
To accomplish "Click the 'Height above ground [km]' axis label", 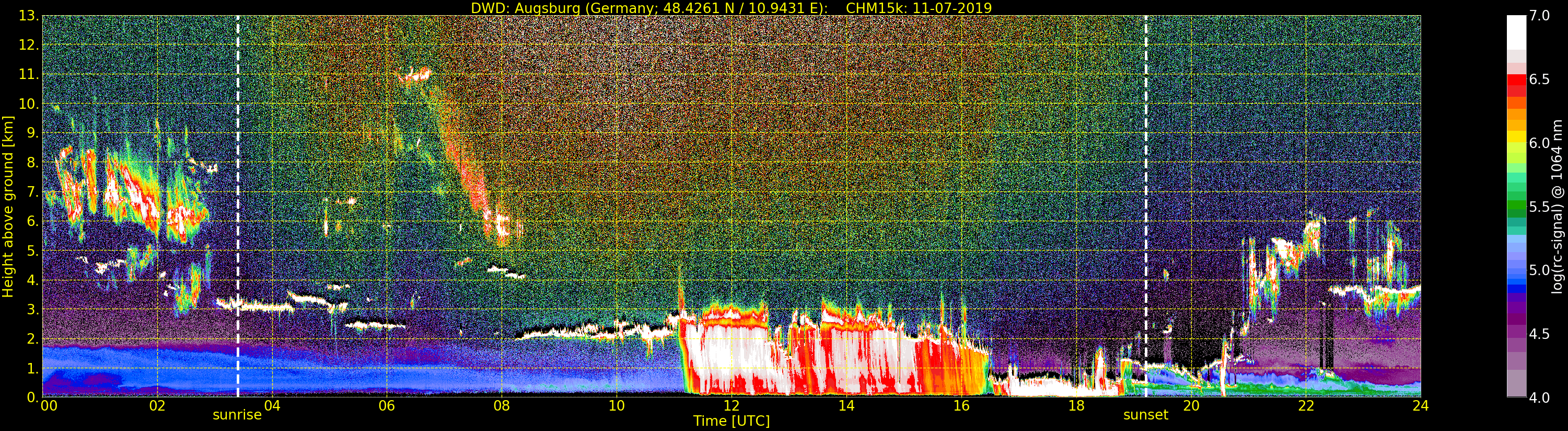I will click(8, 207).
